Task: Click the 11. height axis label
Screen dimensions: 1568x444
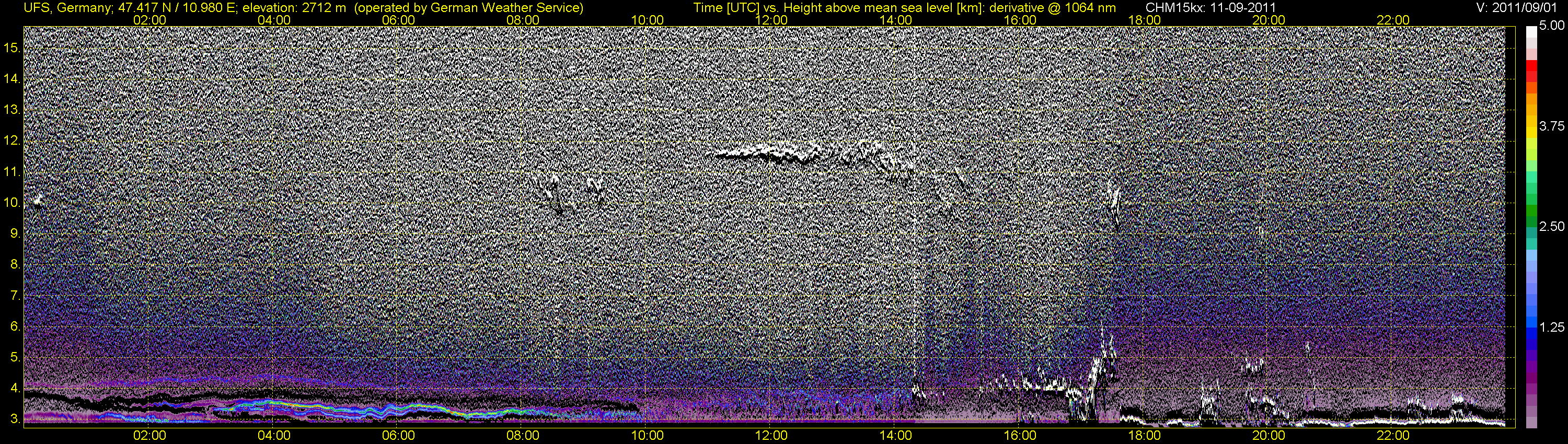Action: coord(12,172)
